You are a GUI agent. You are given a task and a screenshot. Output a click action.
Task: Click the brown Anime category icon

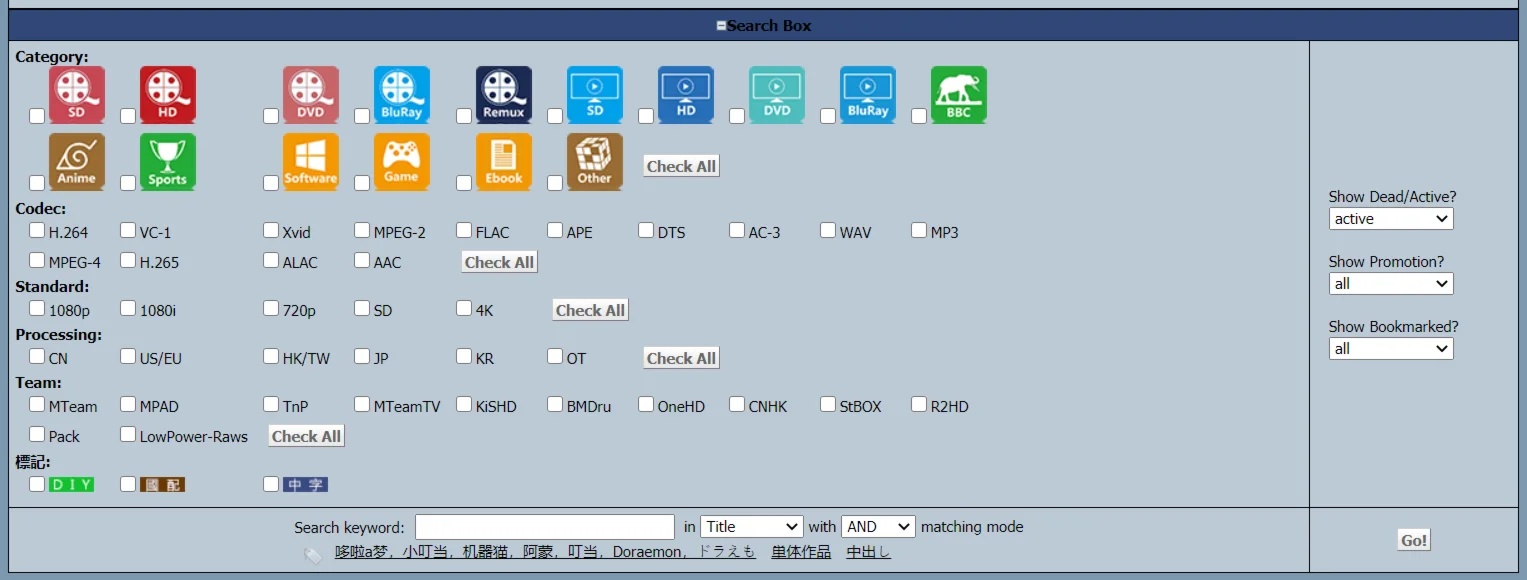[77, 162]
